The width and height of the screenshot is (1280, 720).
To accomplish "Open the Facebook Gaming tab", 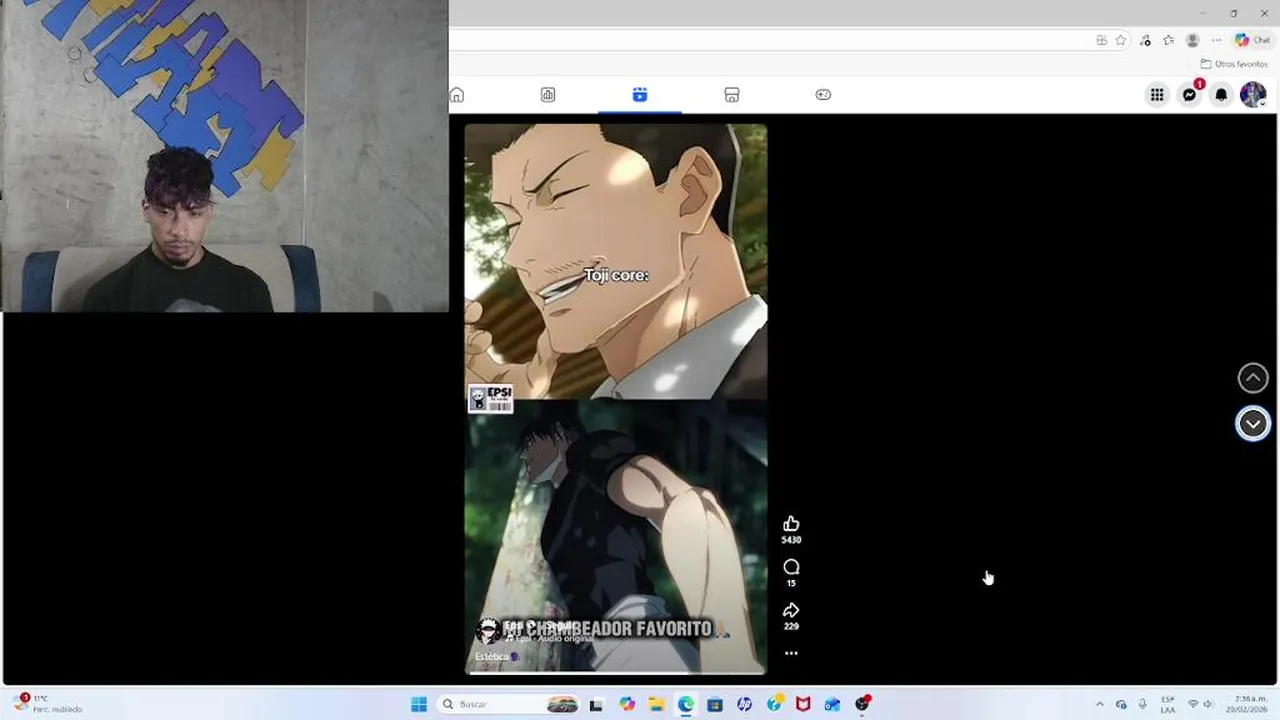I will click(x=823, y=95).
